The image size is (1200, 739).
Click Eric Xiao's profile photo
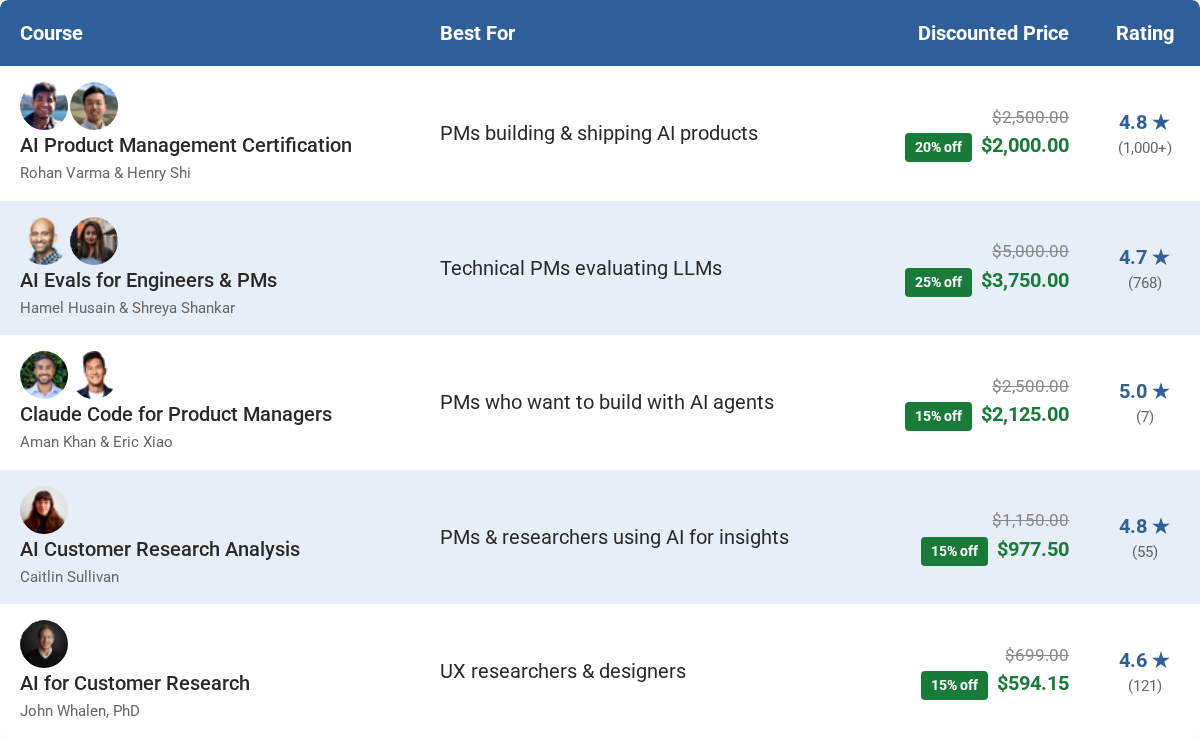coord(94,375)
